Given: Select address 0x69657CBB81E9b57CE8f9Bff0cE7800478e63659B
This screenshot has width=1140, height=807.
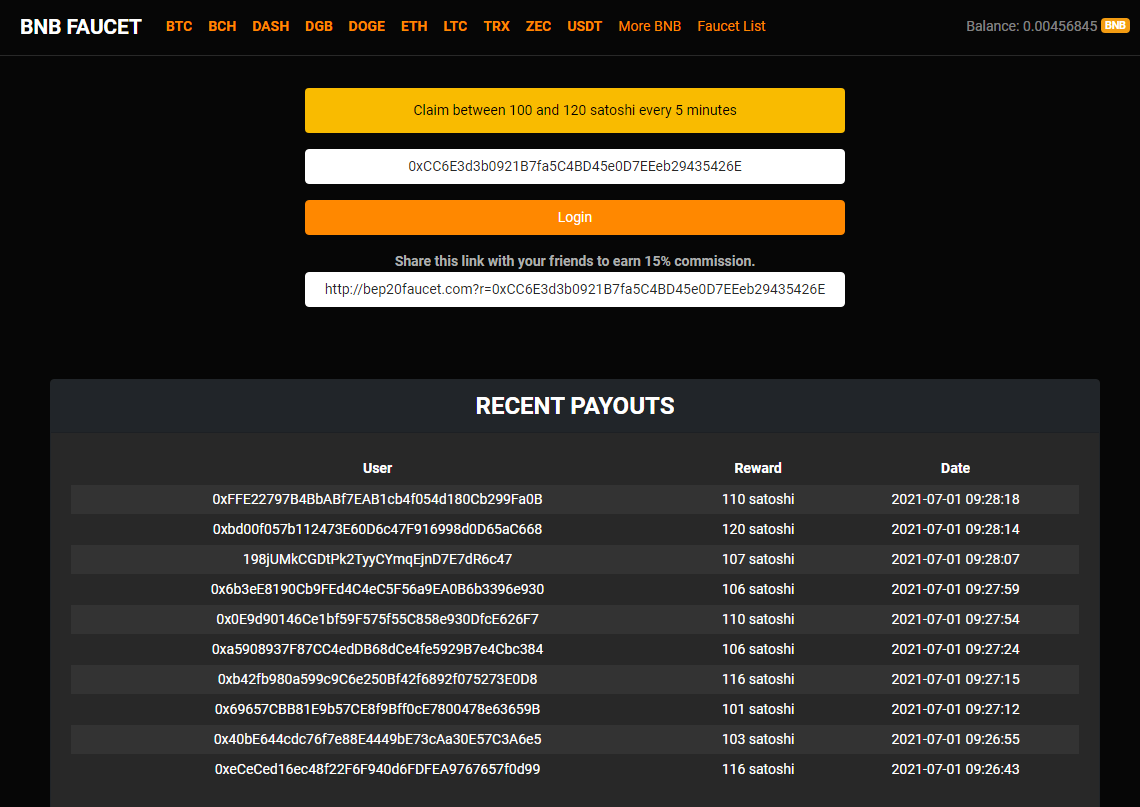Looking at the screenshot, I should 377,709.
